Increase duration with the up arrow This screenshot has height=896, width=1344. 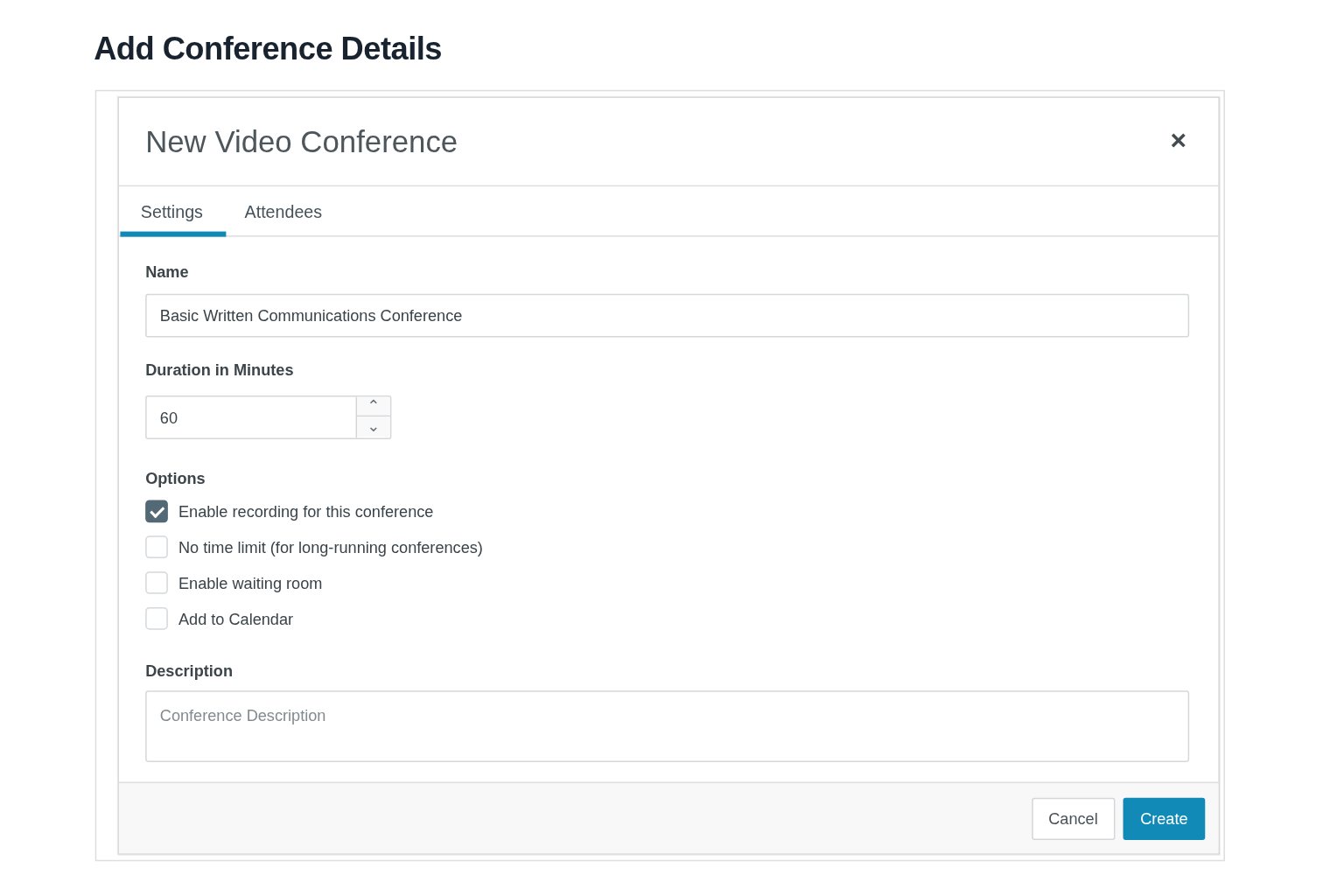click(x=374, y=406)
